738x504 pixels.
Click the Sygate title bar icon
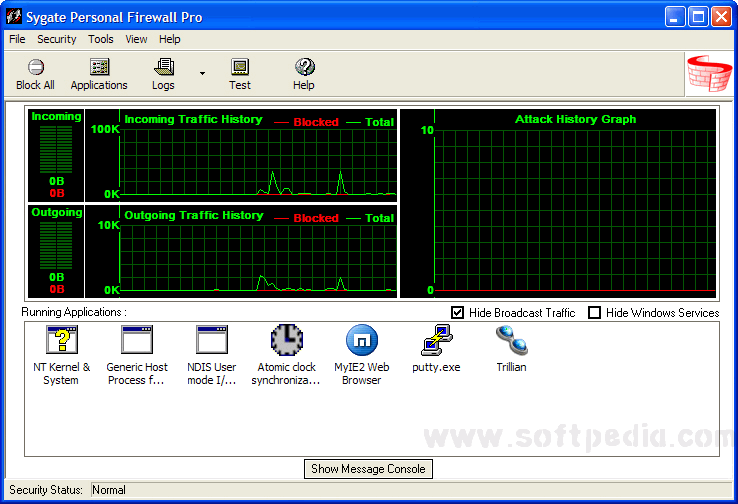click(14, 16)
